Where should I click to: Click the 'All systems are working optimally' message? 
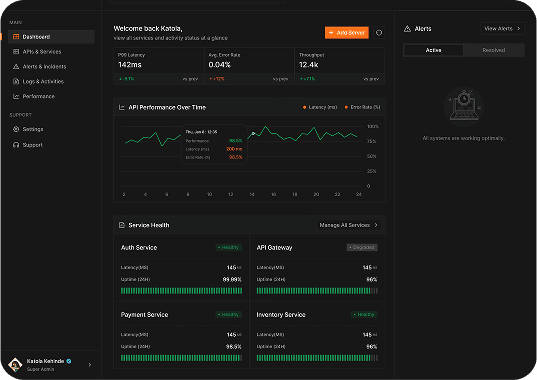coord(463,138)
